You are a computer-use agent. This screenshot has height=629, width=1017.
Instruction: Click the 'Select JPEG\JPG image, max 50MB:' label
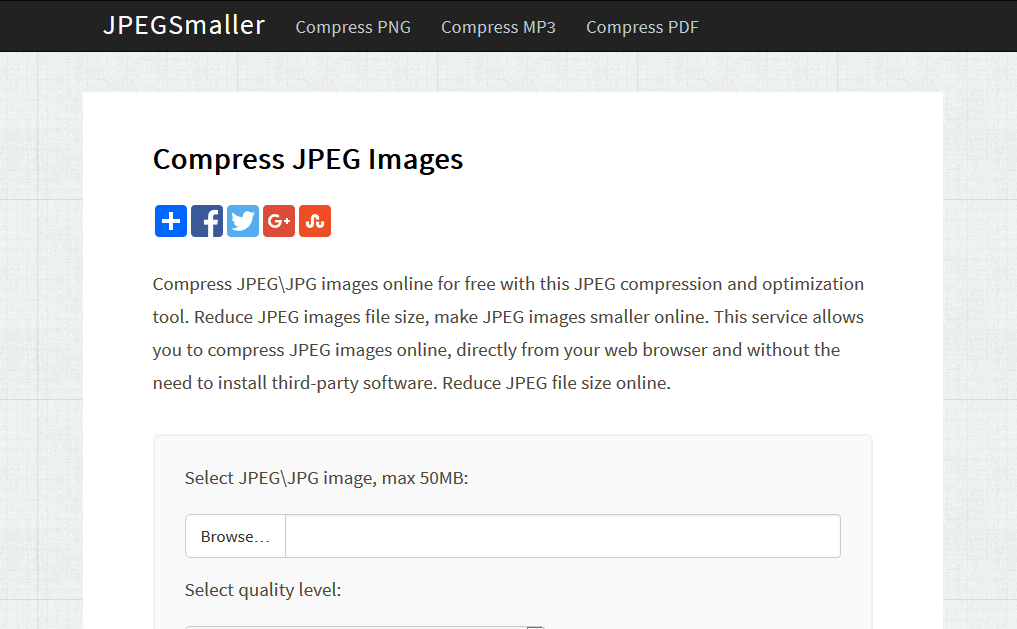click(x=326, y=478)
